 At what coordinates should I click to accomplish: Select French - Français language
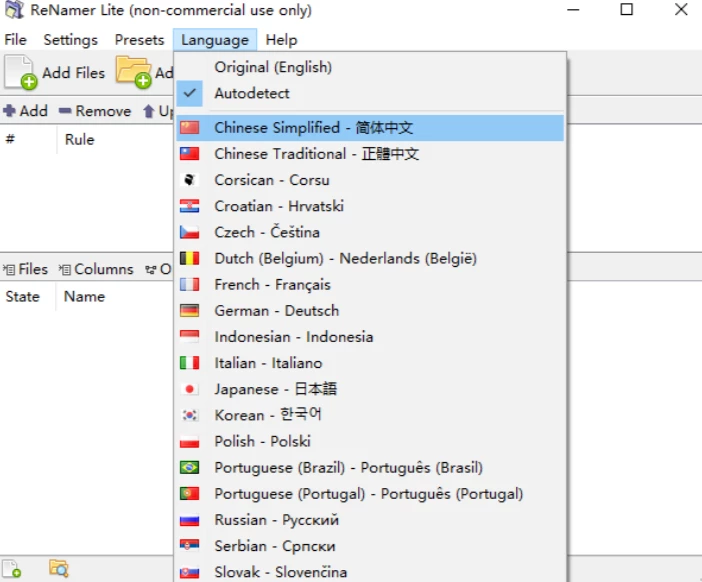click(370, 285)
